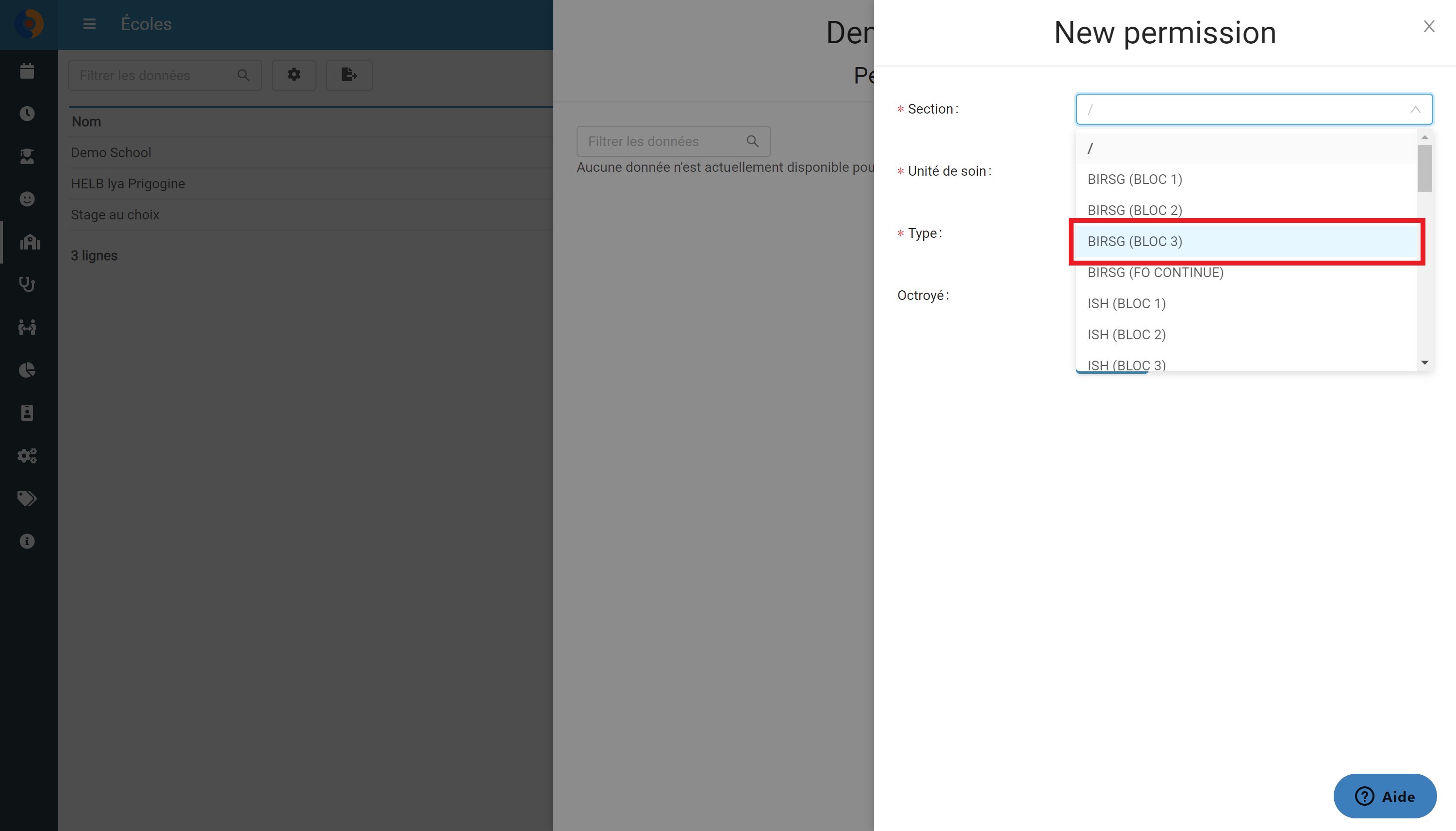The width and height of the screenshot is (1456, 831).
Task: Choose ISH (BLOC 1) option
Action: coord(1246,304)
